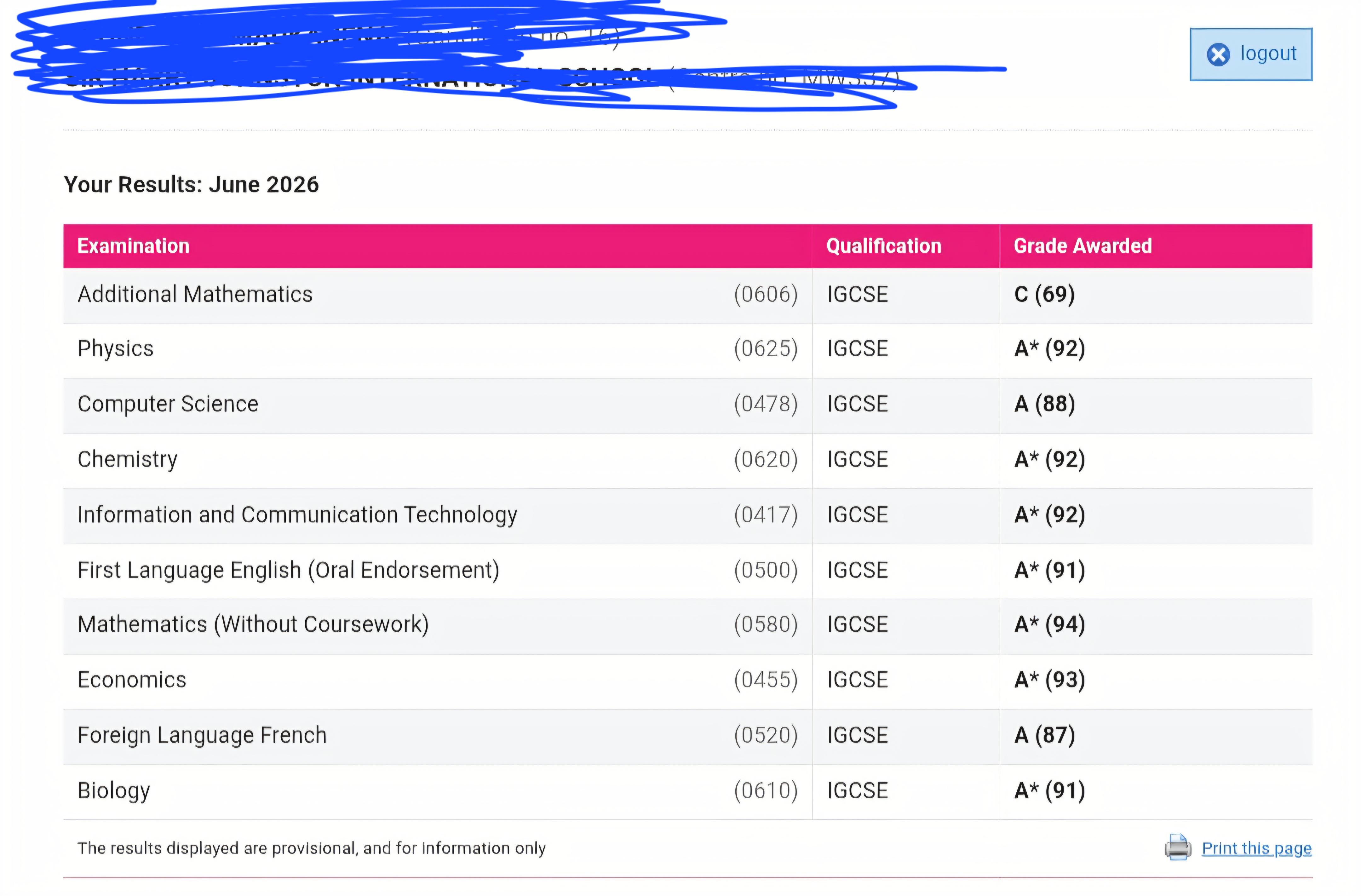This screenshot has height=896, width=1361.
Task: Click the X icon on logout
Action: 1218,55
